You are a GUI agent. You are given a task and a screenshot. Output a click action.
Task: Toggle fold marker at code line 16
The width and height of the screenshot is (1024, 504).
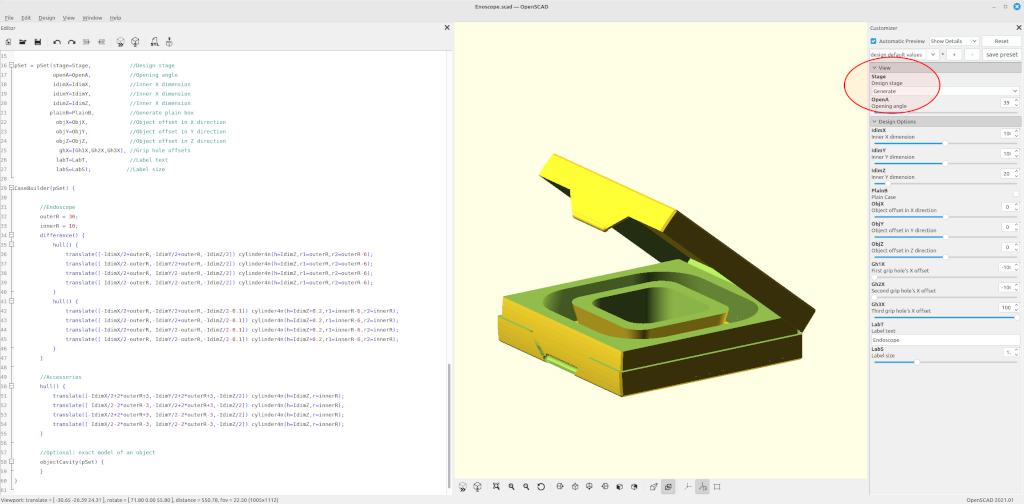pos(12,66)
